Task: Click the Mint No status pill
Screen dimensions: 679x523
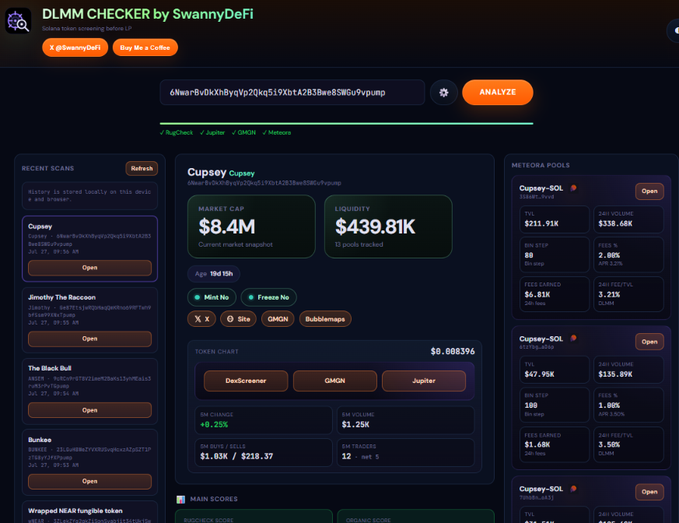Action: [212, 297]
